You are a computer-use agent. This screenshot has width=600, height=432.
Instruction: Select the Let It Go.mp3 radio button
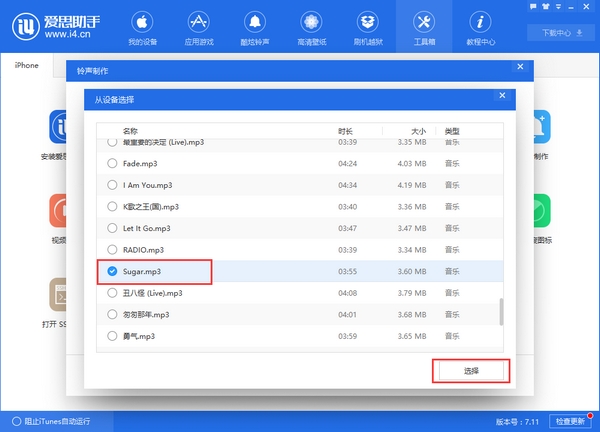tap(112, 228)
